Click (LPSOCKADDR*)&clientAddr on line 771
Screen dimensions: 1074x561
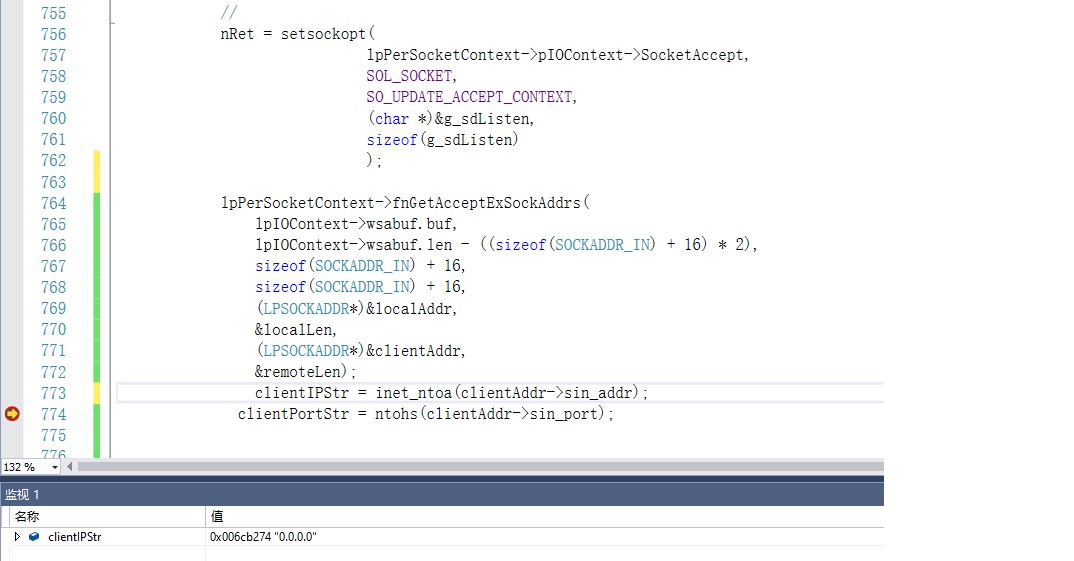pos(358,351)
